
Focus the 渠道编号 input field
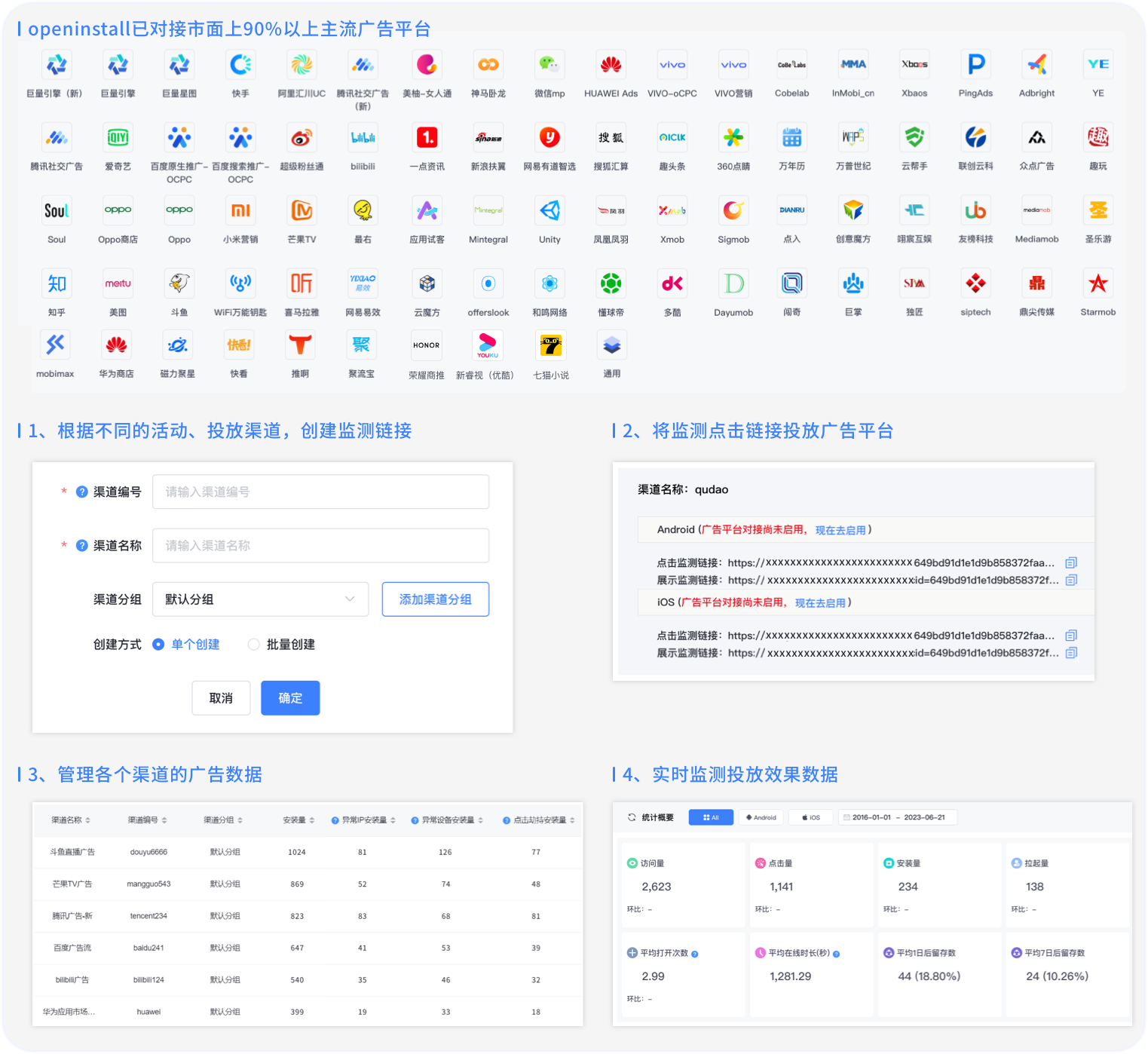[320, 492]
